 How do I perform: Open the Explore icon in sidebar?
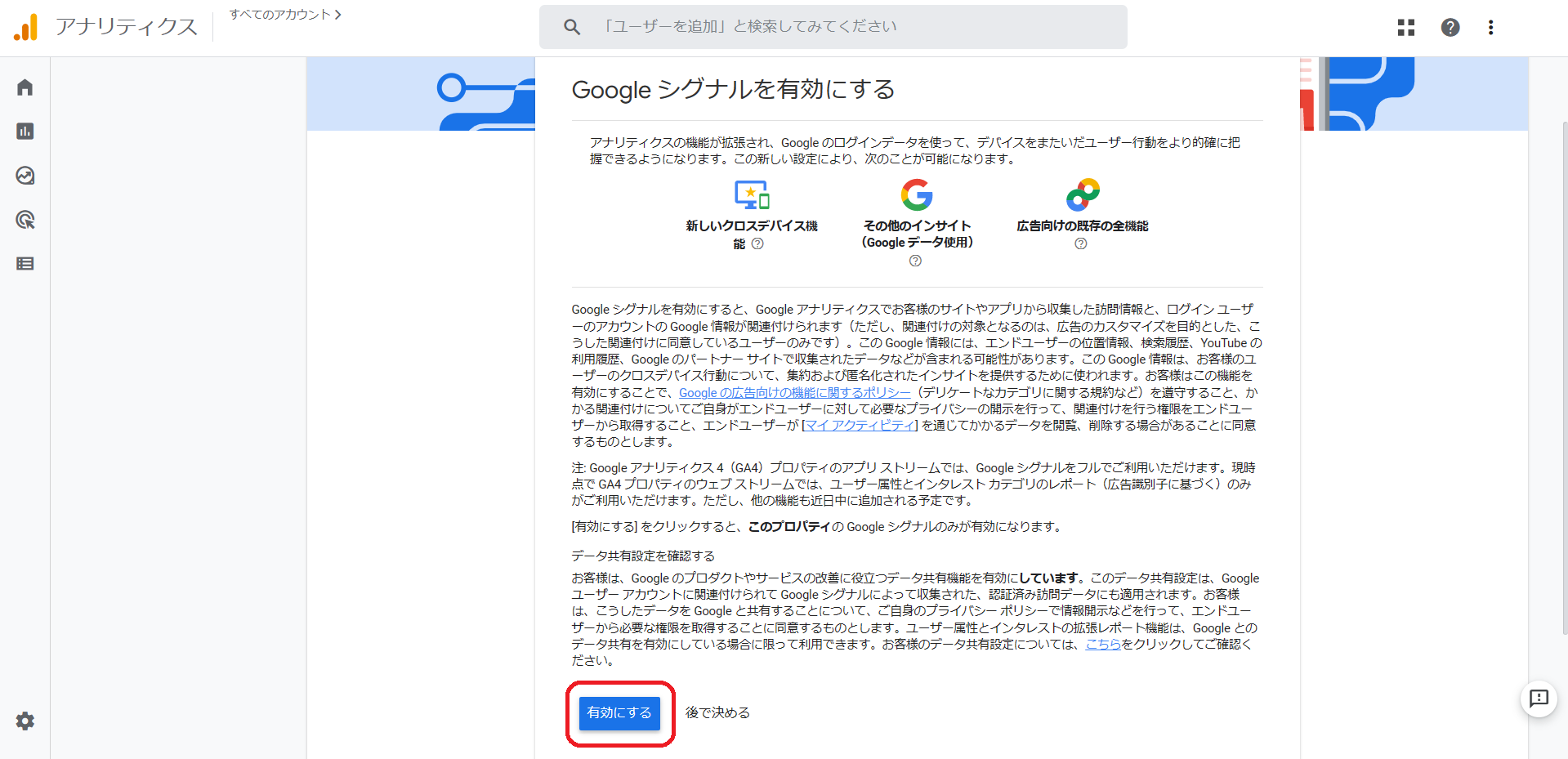point(25,176)
